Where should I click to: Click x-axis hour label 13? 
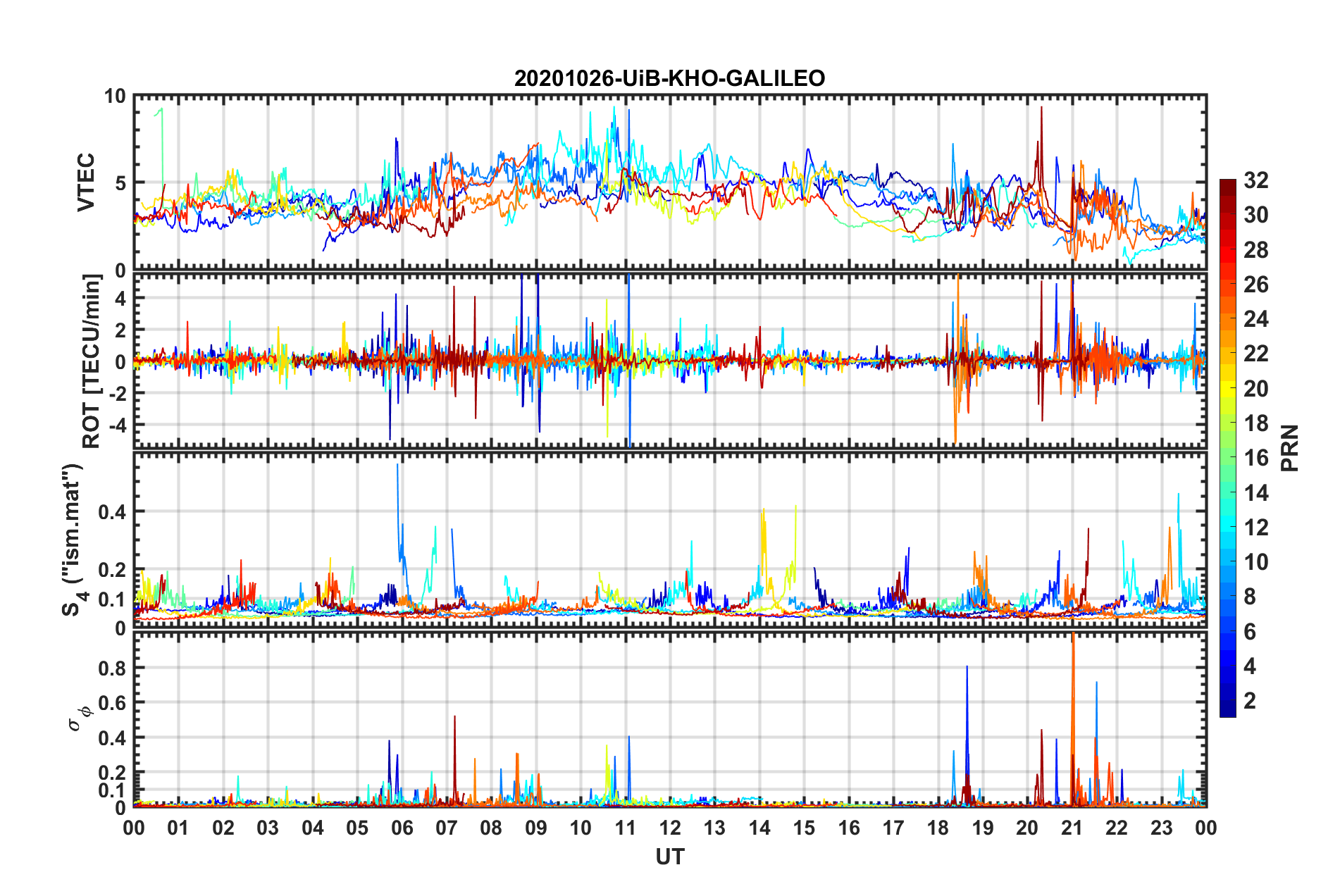(714, 828)
